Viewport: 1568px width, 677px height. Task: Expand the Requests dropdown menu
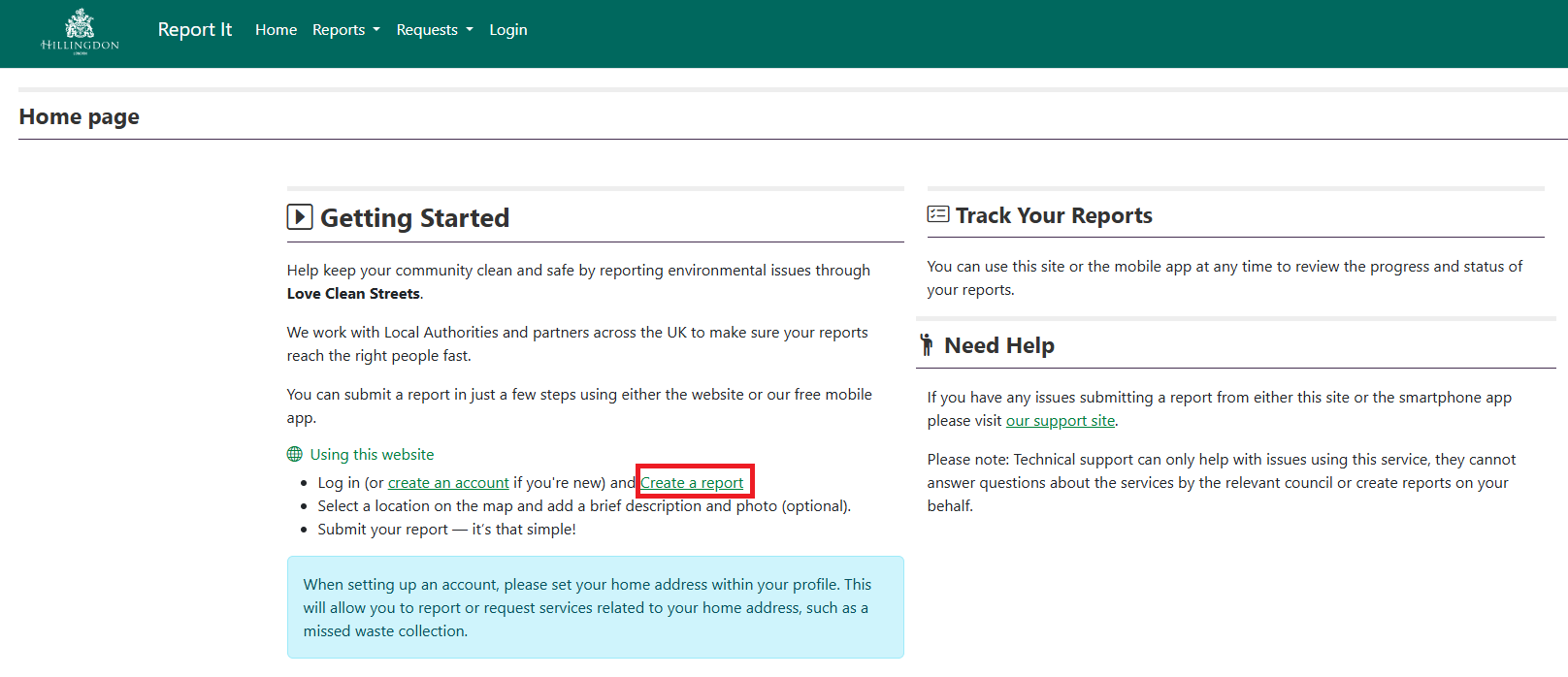pyautogui.click(x=435, y=30)
